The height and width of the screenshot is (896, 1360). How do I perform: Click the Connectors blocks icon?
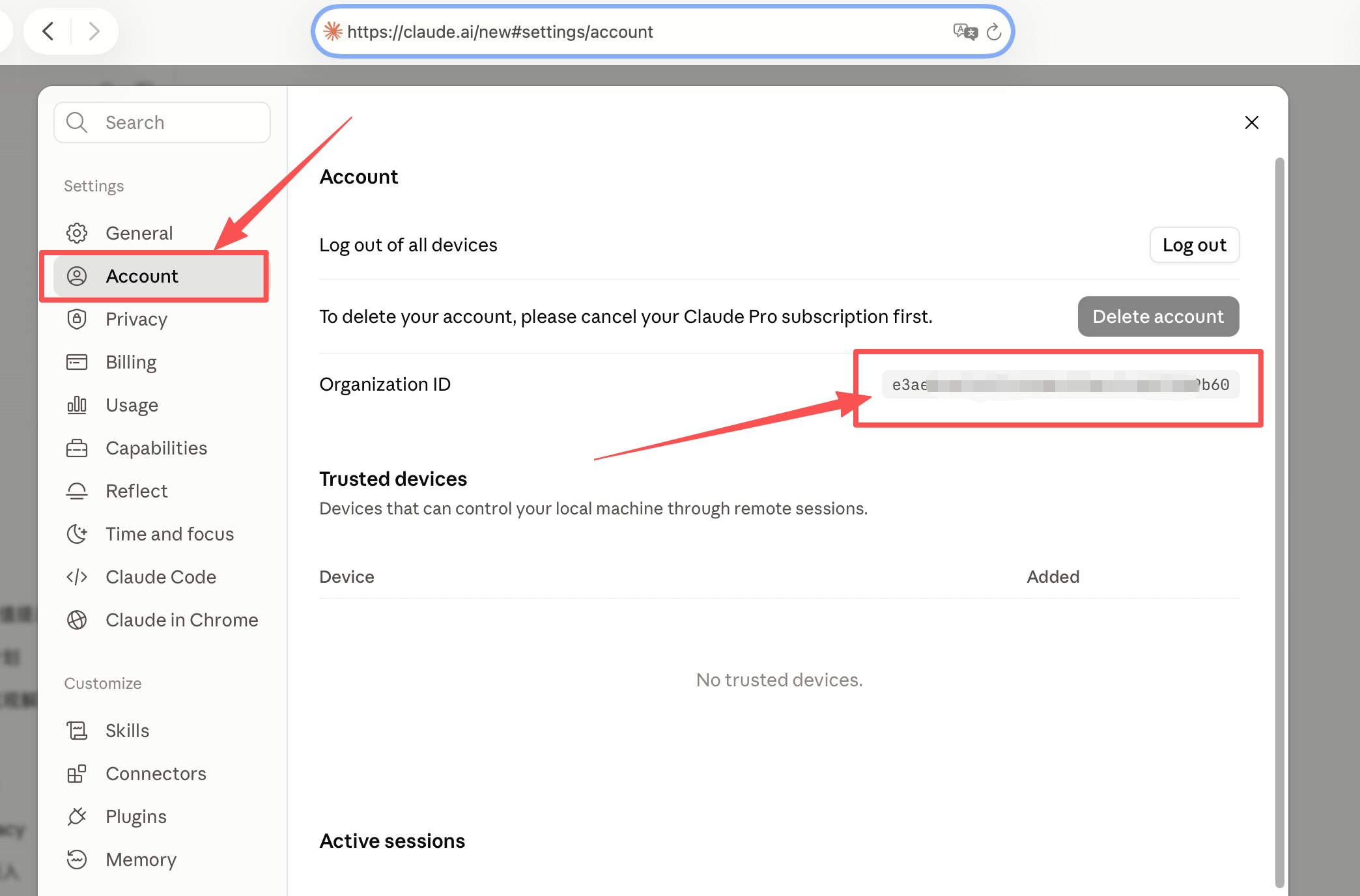tap(77, 774)
